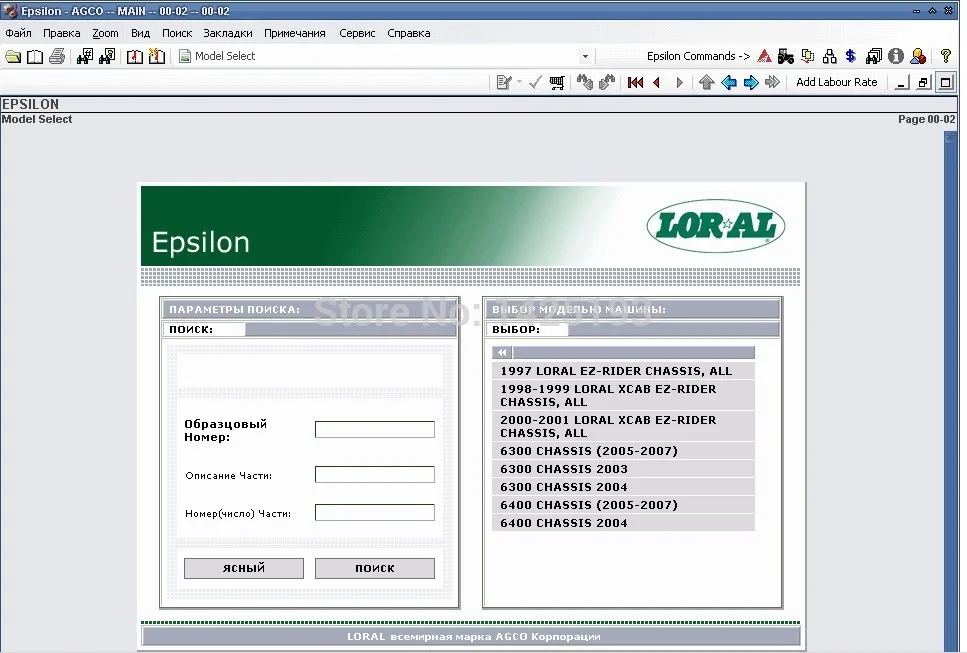Click the blue forward navigation arrow
967x653 pixels.
[750, 82]
